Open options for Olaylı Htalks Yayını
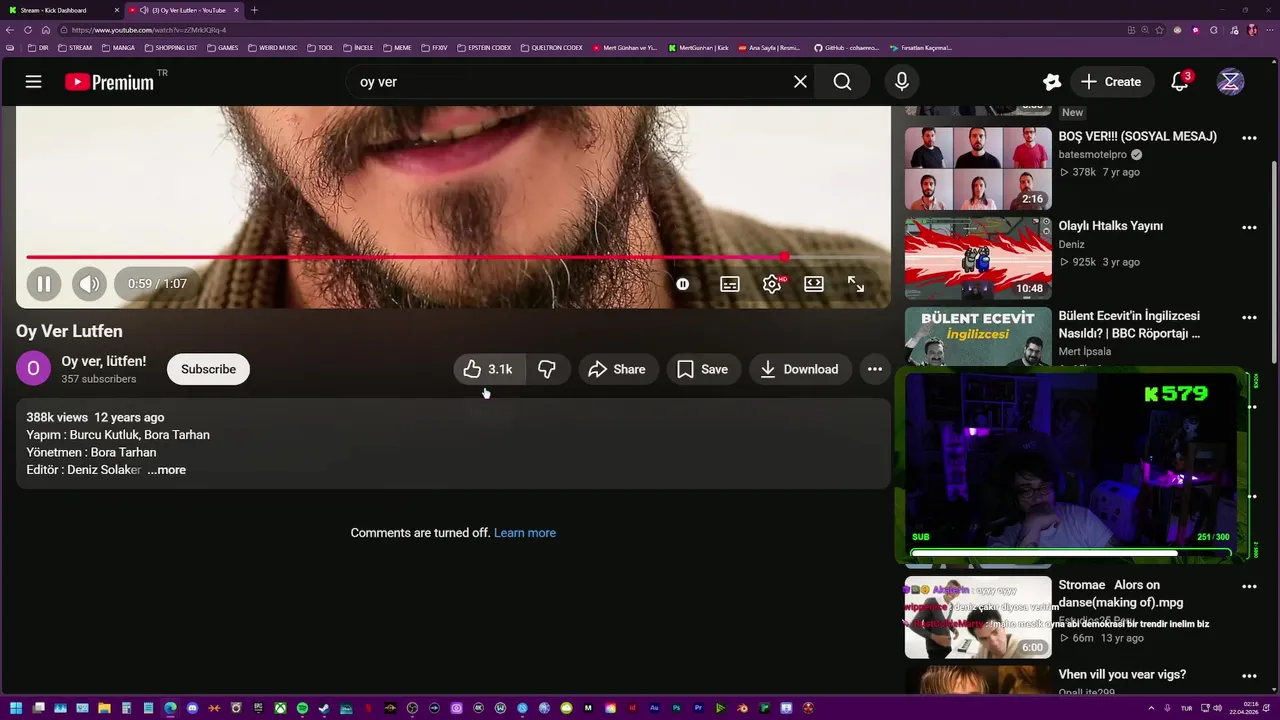Viewport: 1280px width, 720px height. click(1249, 228)
